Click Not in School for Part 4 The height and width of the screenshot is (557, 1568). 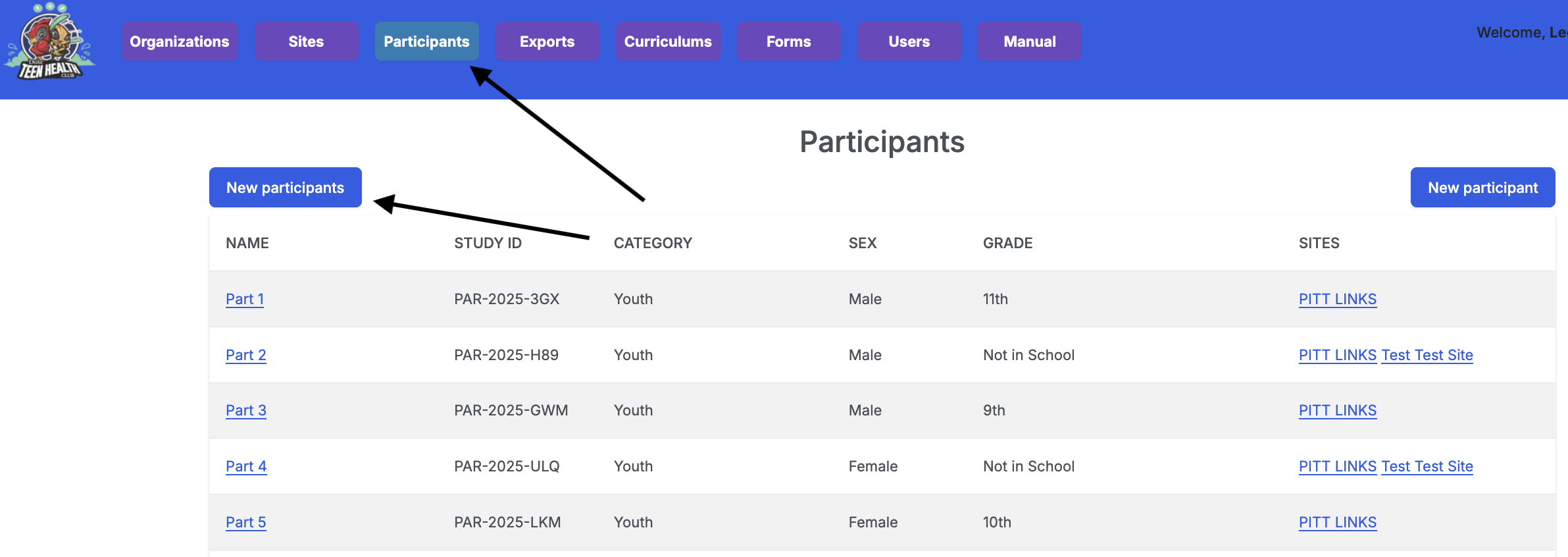1028,466
